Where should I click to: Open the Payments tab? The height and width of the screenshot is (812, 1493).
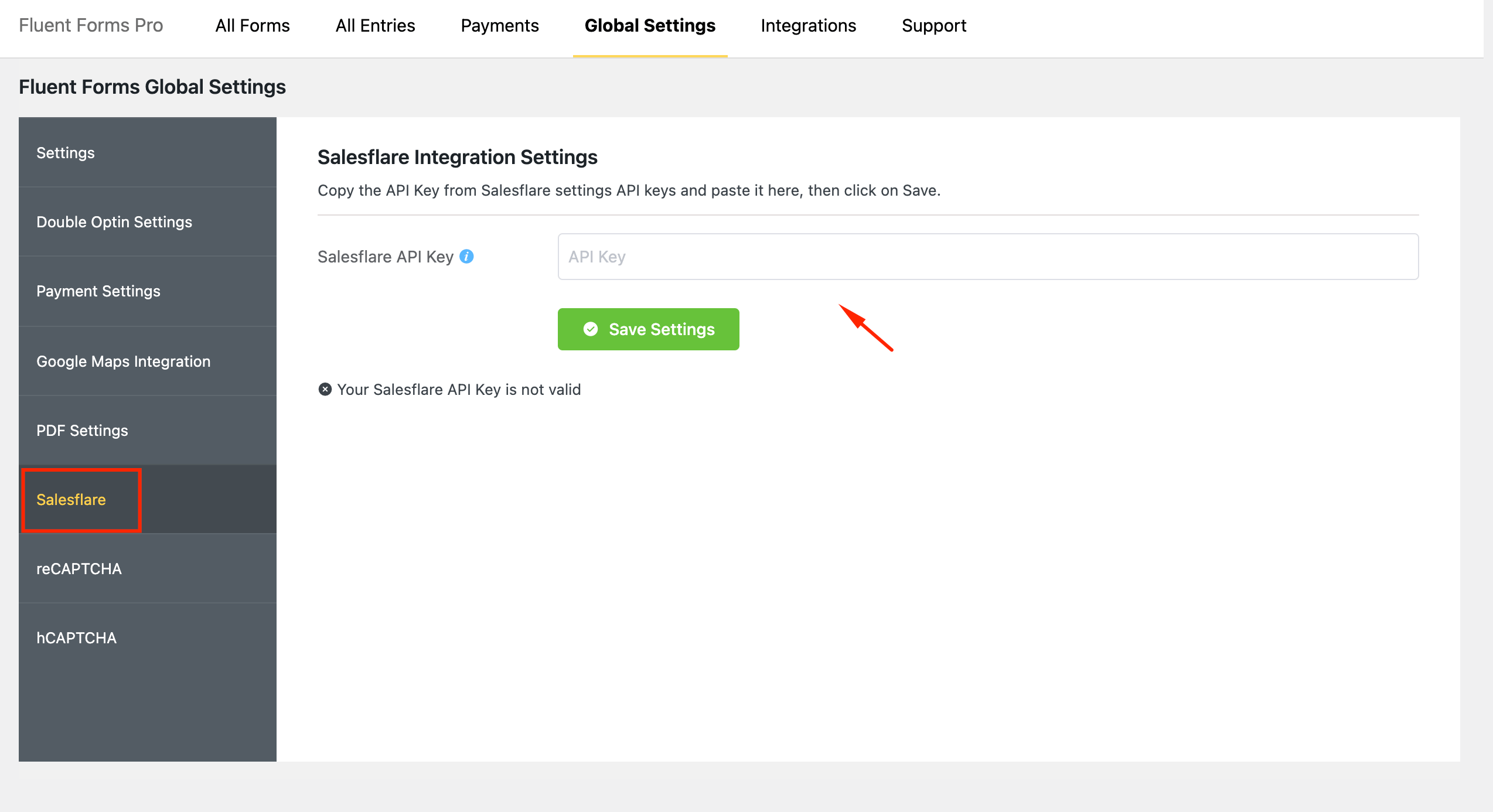[500, 26]
